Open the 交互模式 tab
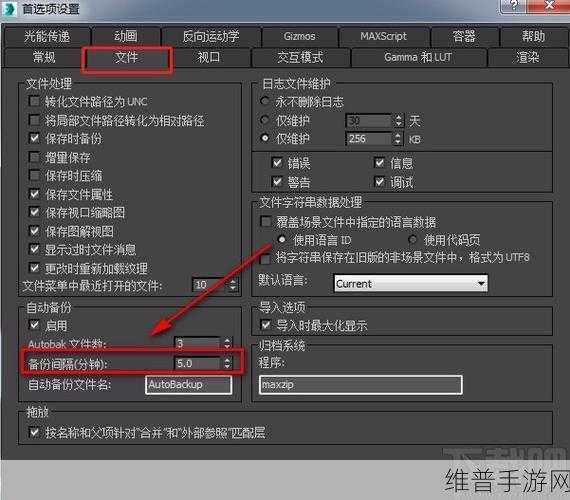The width and height of the screenshot is (570, 500). [300, 57]
